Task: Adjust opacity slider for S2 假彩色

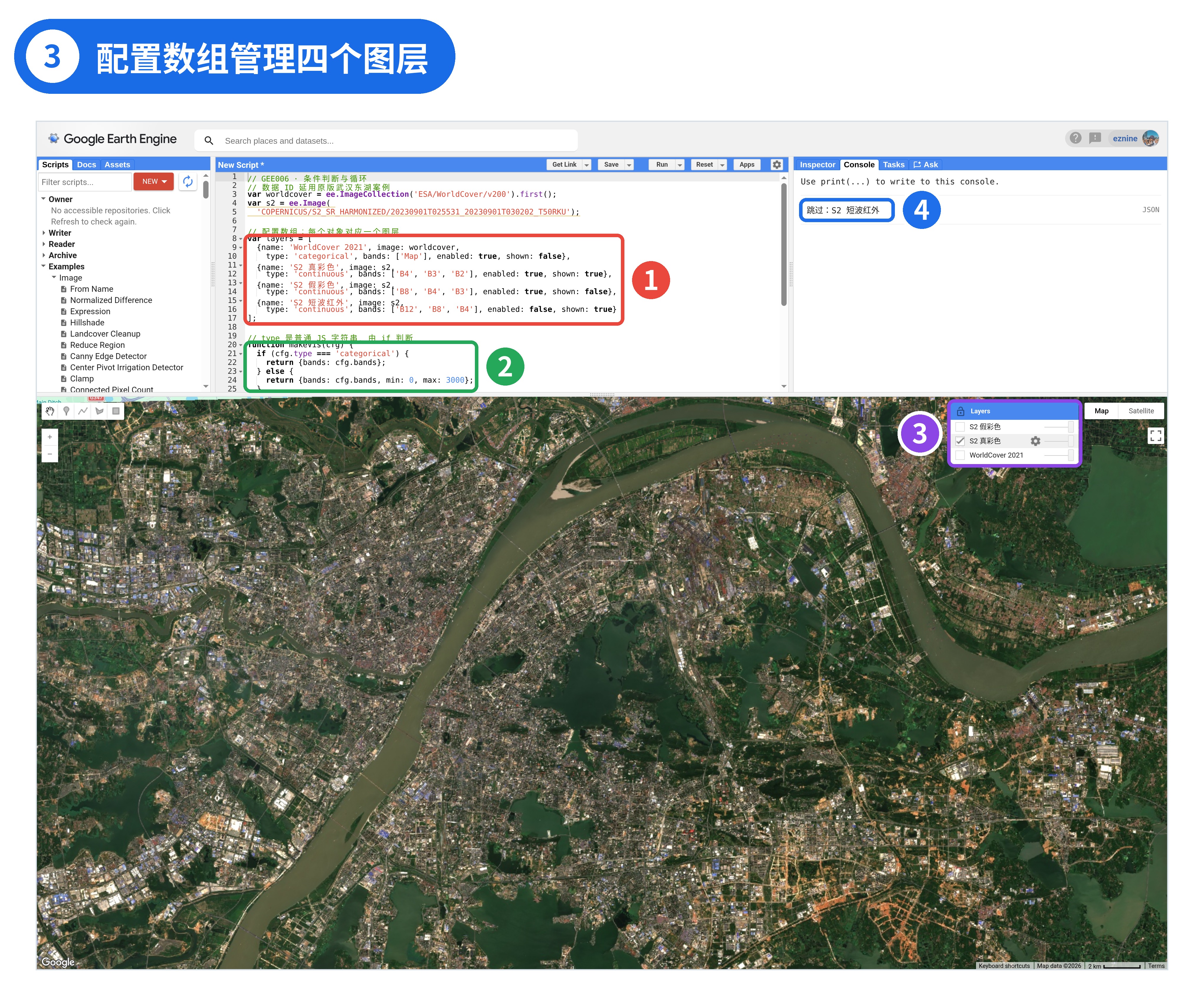Action: 1058,427
